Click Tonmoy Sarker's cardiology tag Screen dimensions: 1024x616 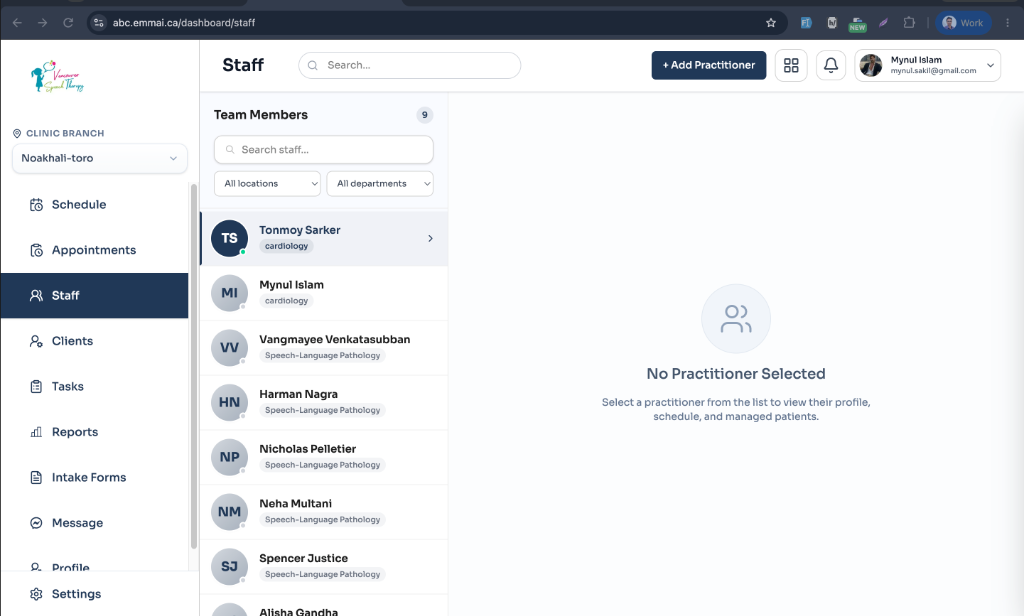[x=287, y=246]
